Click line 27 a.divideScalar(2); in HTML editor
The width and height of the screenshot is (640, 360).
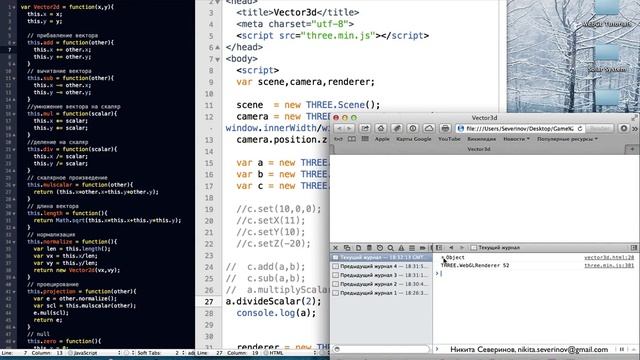(273, 302)
